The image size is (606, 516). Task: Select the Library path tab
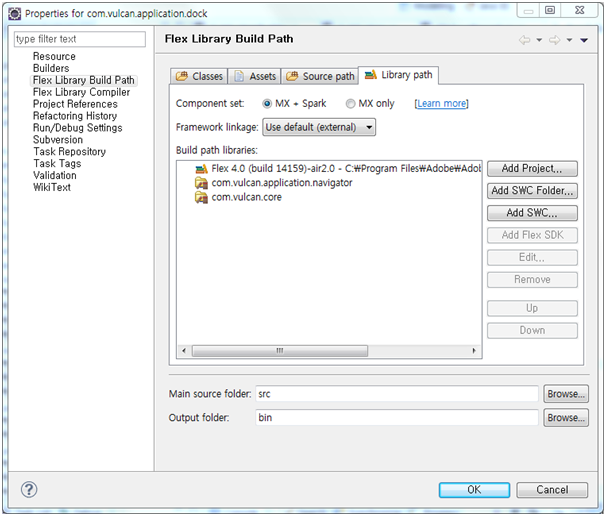pyautogui.click(x=398, y=75)
